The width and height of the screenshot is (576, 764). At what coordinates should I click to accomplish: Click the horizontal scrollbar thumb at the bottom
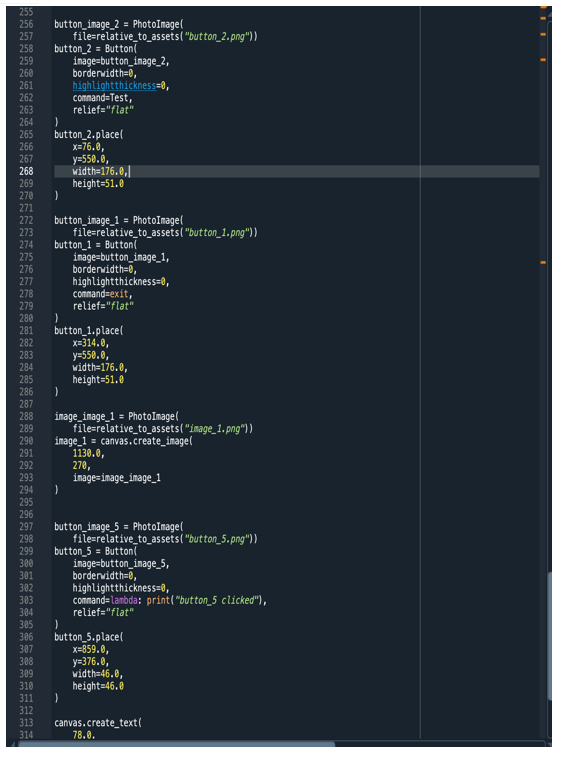[176, 744]
